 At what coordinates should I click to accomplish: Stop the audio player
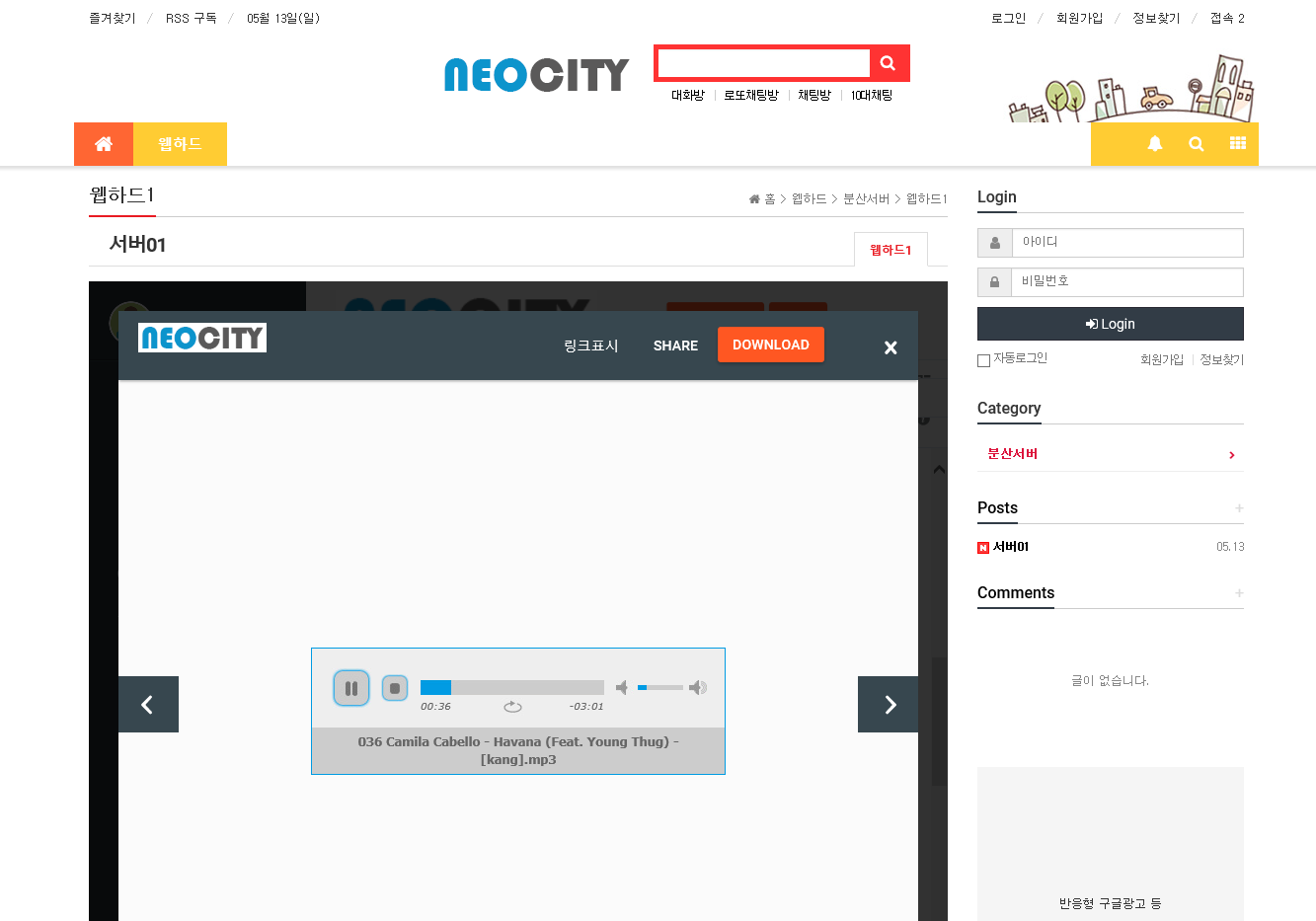[395, 688]
